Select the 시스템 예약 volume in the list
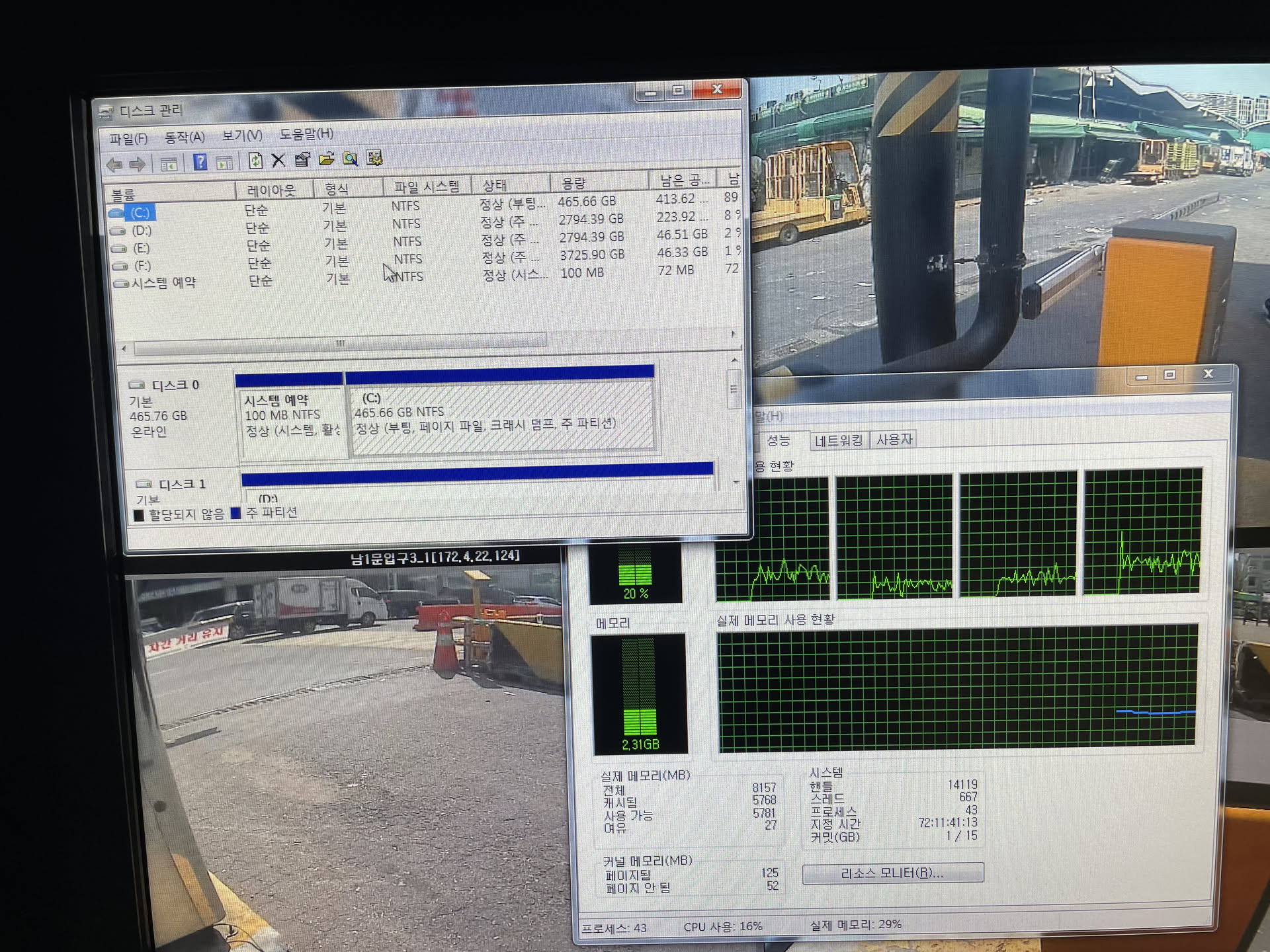 click(x=163, y=283)
